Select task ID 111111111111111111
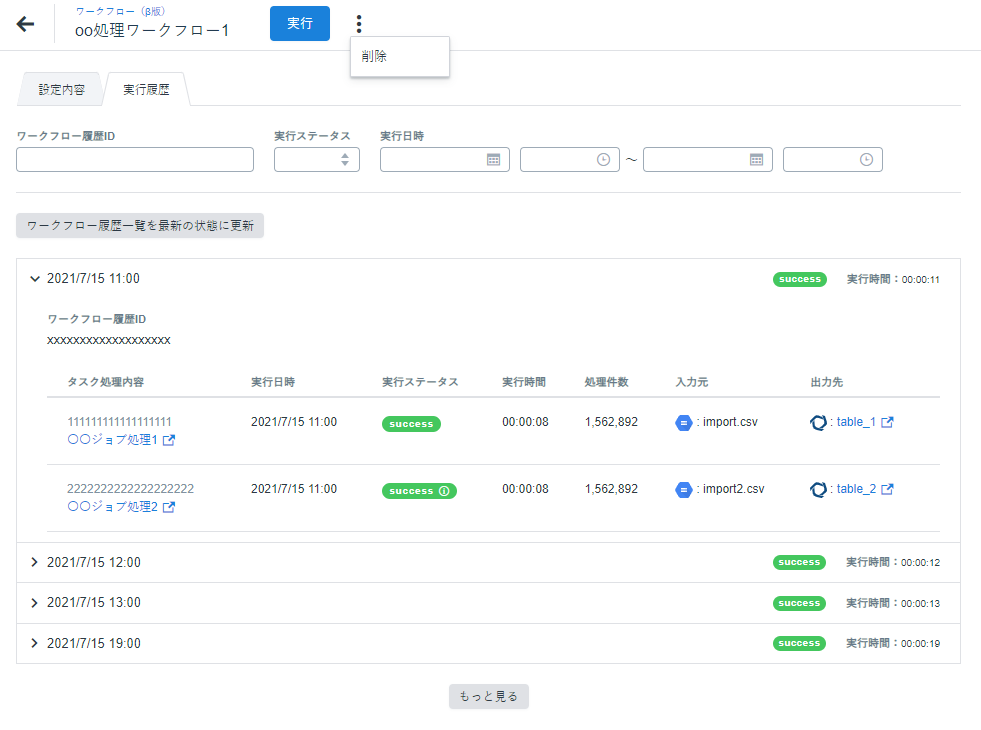981x730 pixels. (x=119, y=422)
